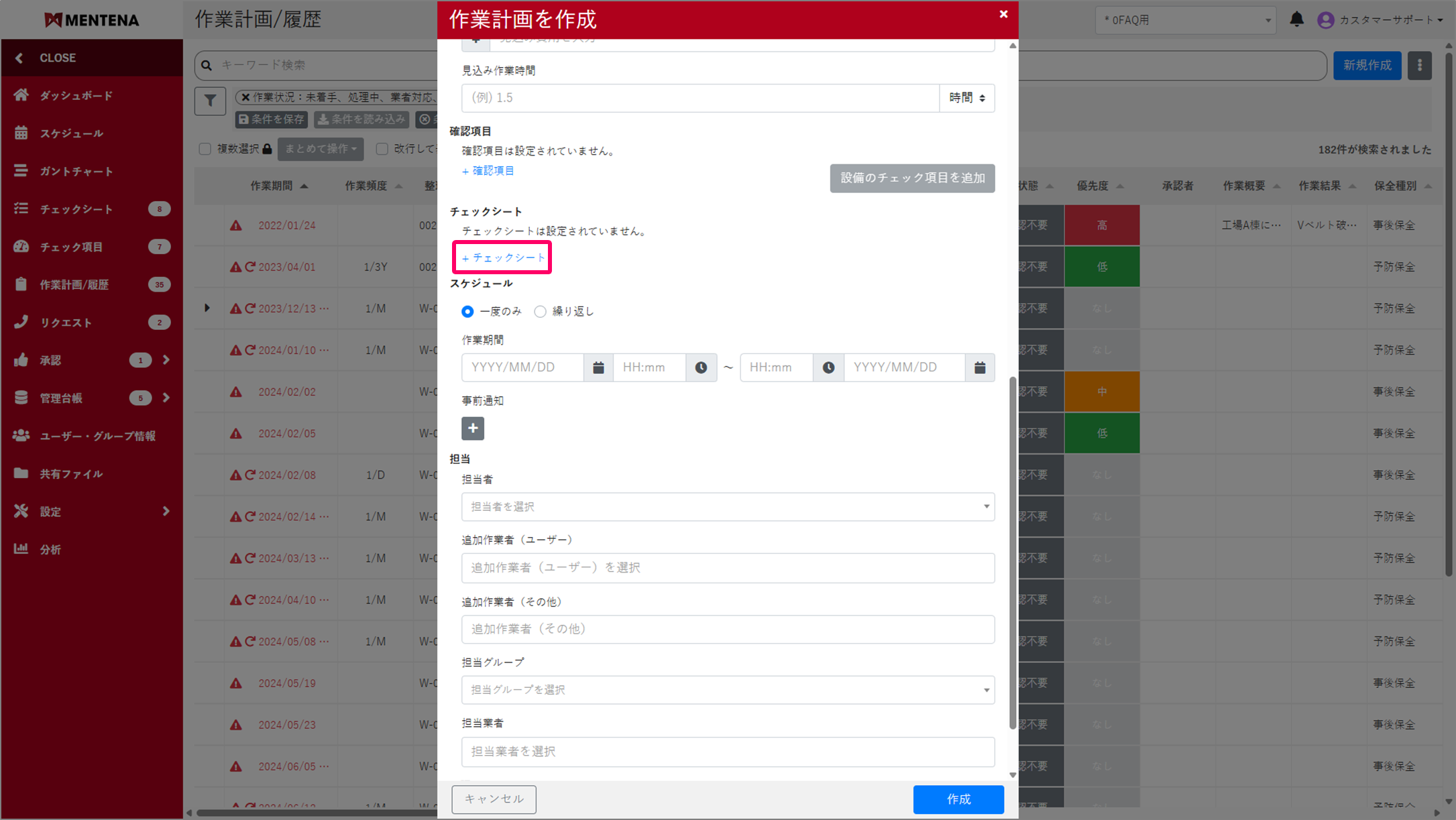The height and width of the screenshot is (820, 1456).
Task: Click the start time clock icon
Action: (x=701, y=367)
